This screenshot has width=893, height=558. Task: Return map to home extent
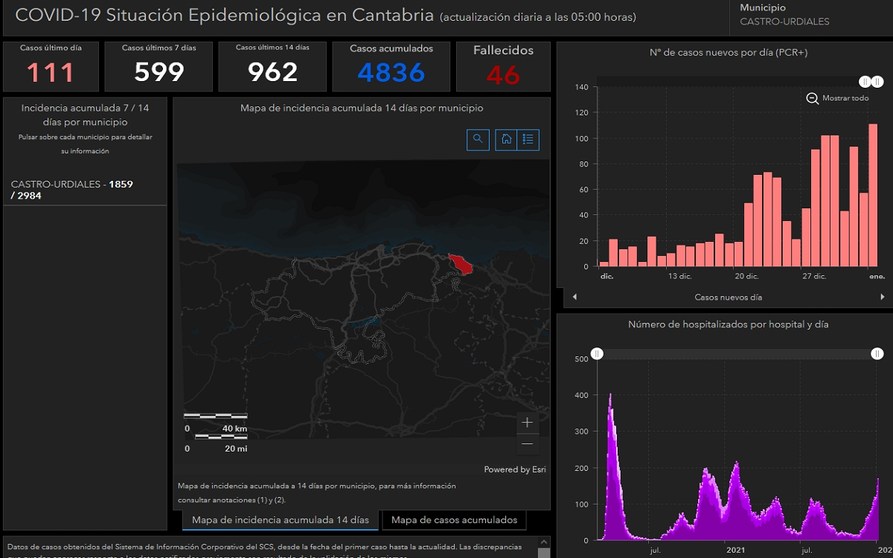[506, 140]
